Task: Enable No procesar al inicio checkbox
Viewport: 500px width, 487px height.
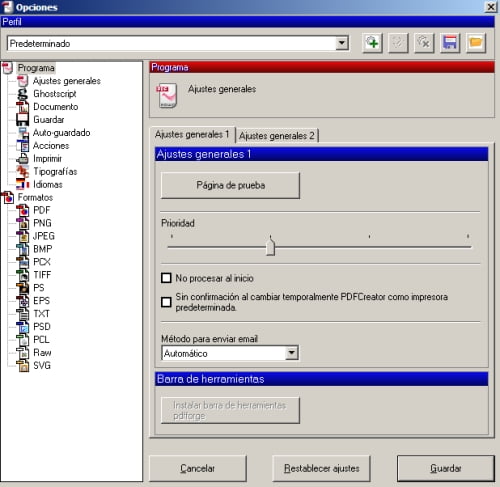Action: click(x=166, y=278)
